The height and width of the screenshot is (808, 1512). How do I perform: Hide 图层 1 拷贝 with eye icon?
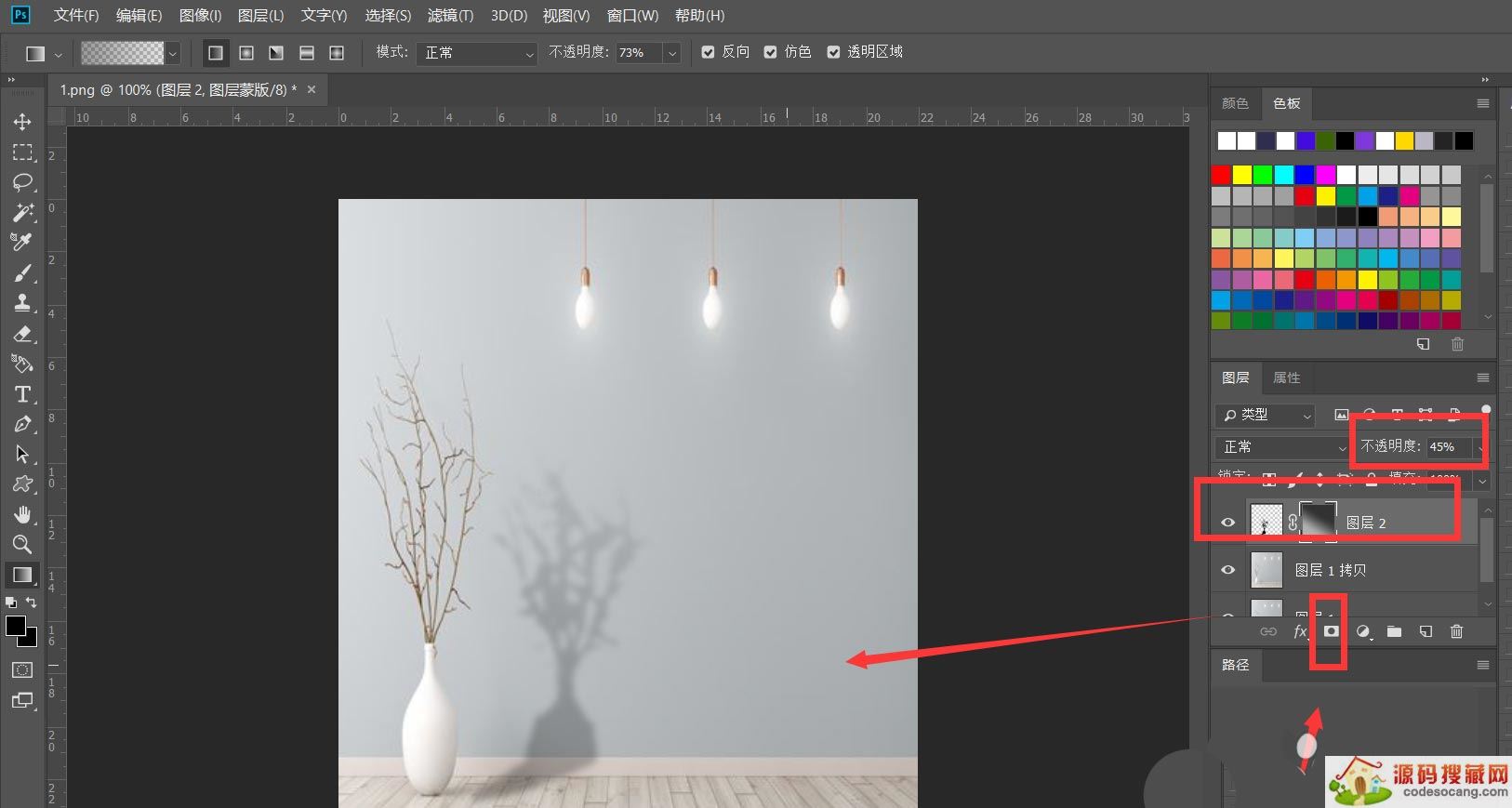pyautogui.click(x=1227, y=570)
